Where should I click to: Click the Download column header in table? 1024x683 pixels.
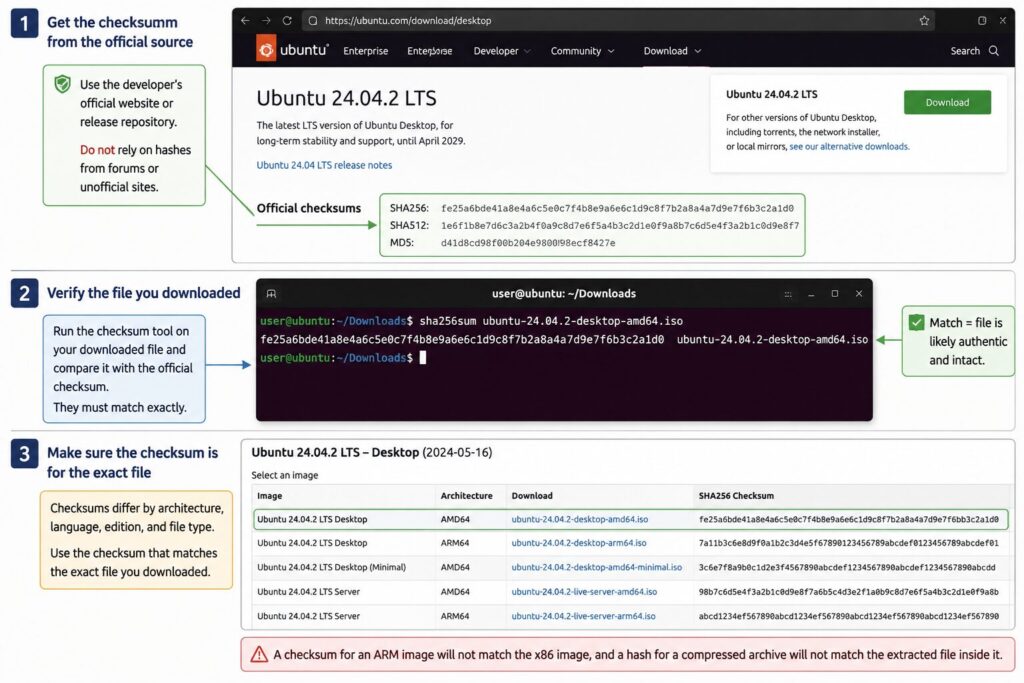pos(532,496)
